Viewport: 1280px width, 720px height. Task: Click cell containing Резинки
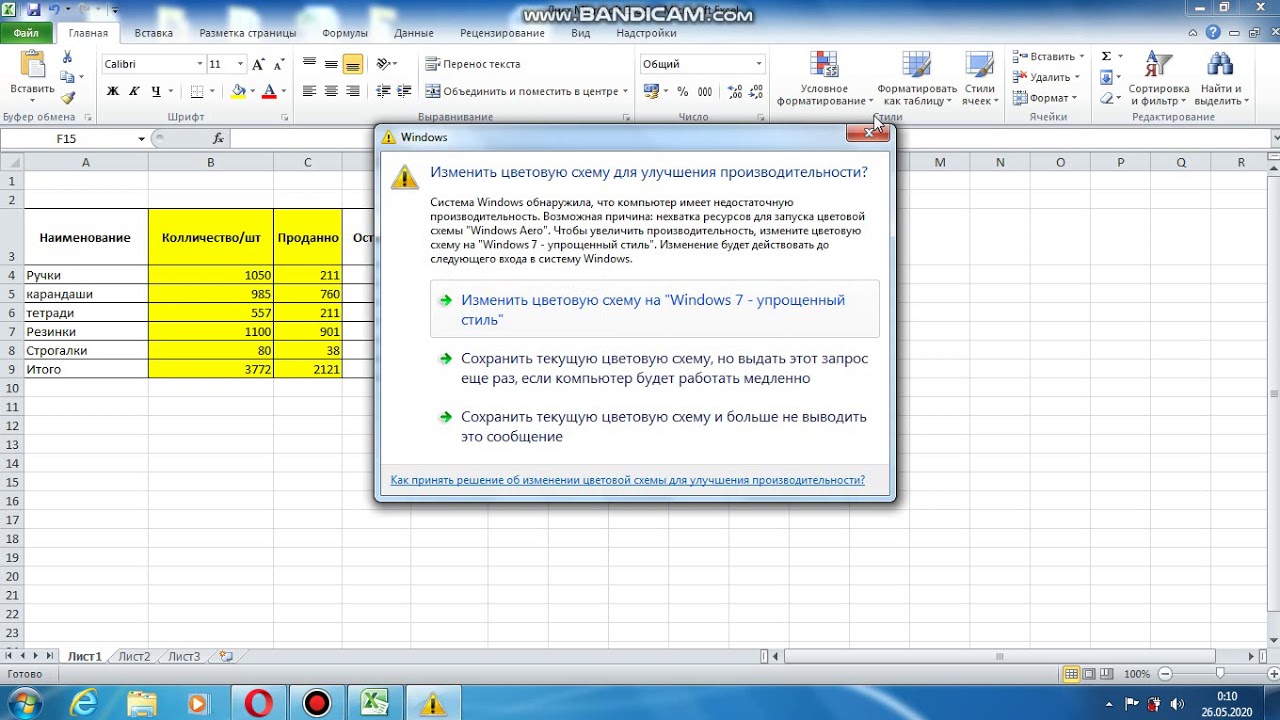click(x=85, y=332)
